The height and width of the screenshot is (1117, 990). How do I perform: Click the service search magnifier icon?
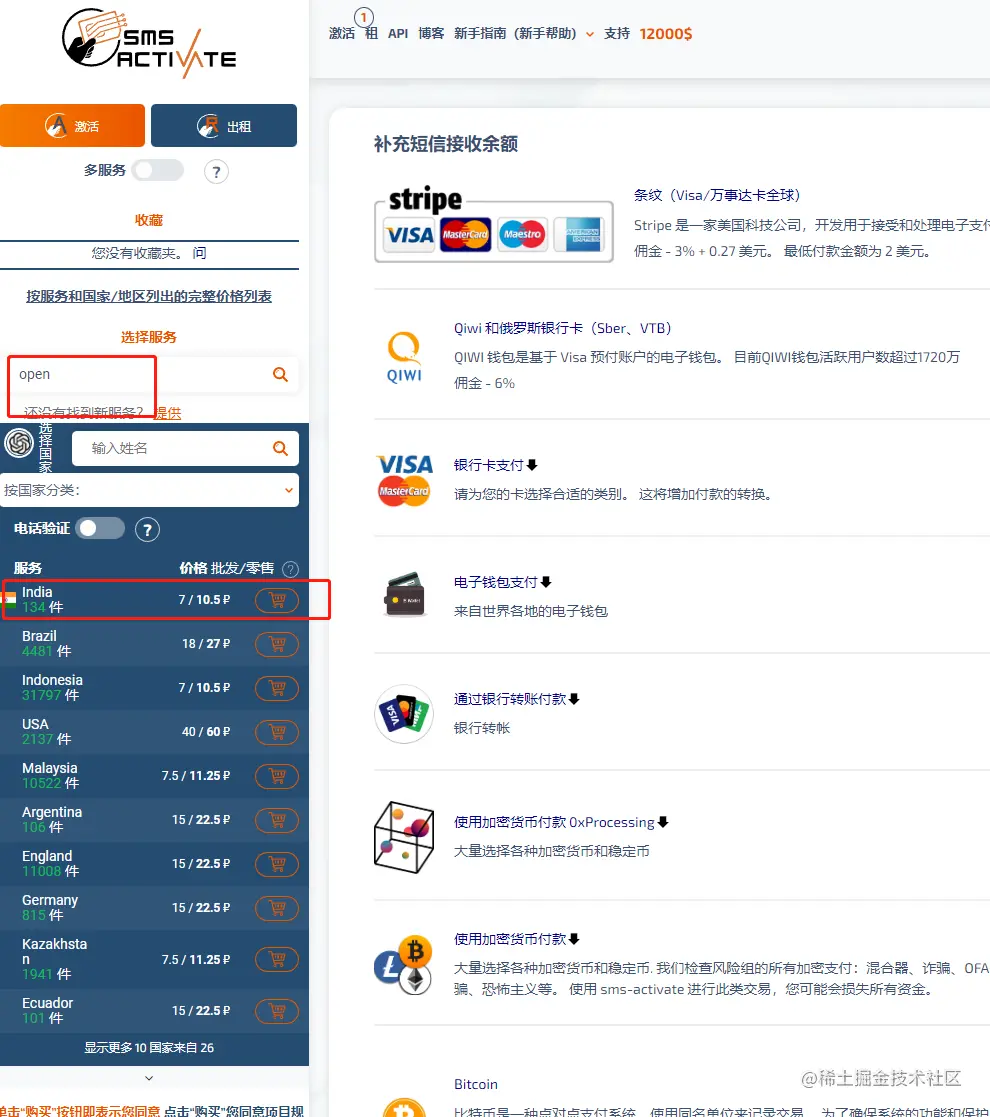[x=281, y=374]
